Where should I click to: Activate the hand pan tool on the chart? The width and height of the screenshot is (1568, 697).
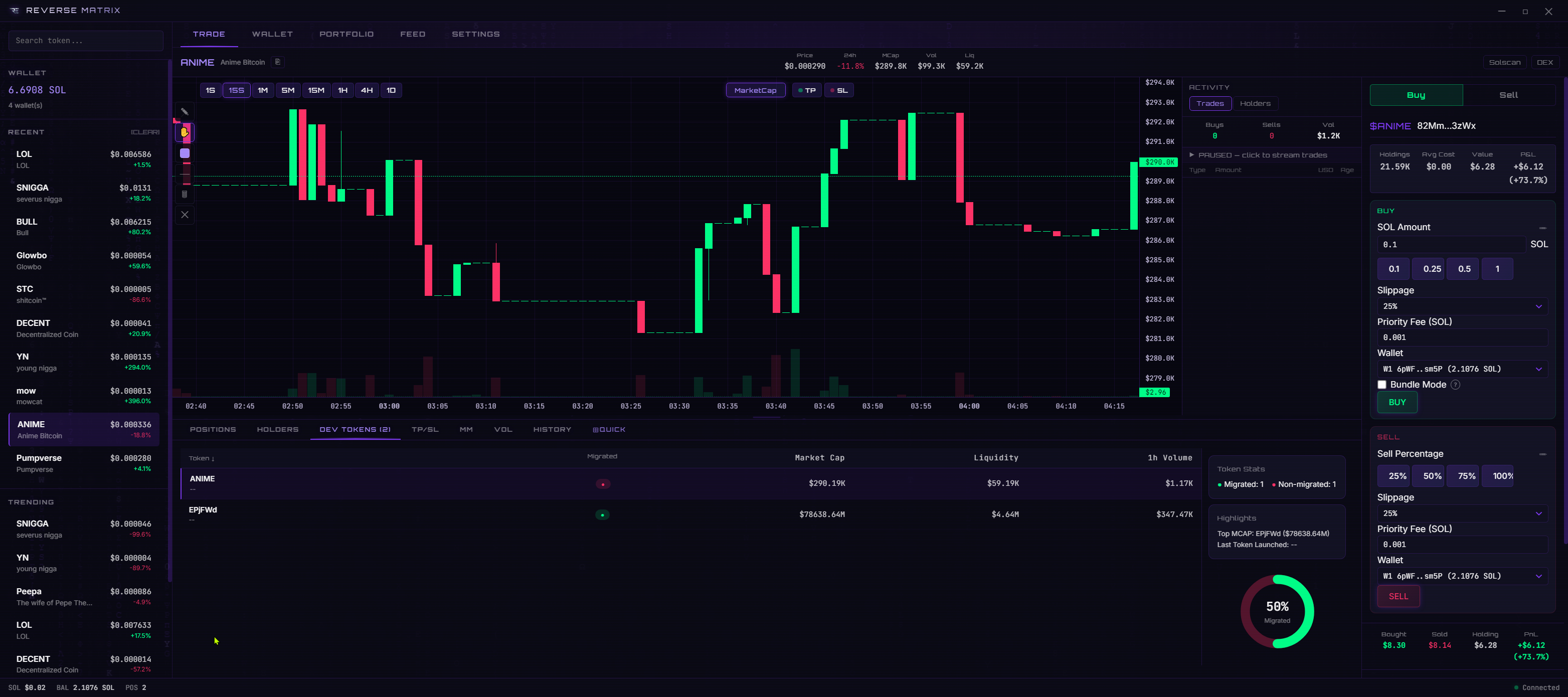pos(185,132)
